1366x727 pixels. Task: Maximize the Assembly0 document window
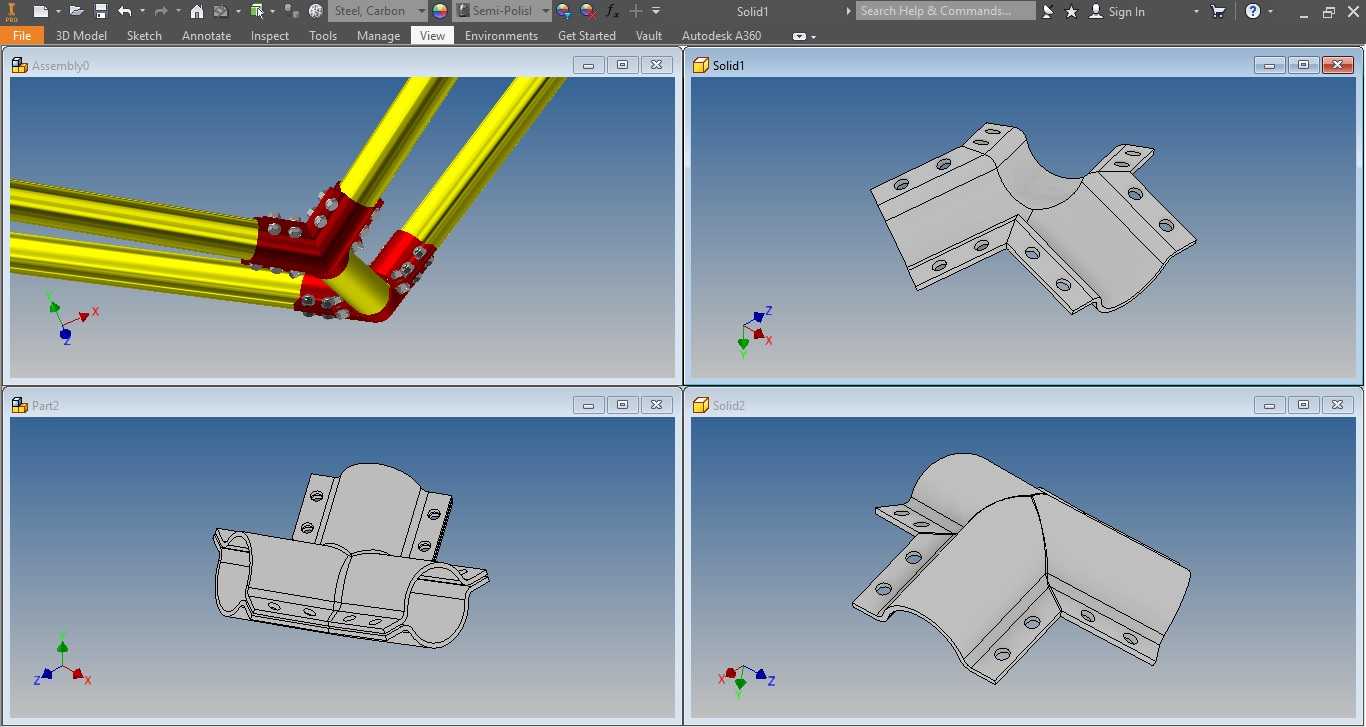tap(622, 65)
